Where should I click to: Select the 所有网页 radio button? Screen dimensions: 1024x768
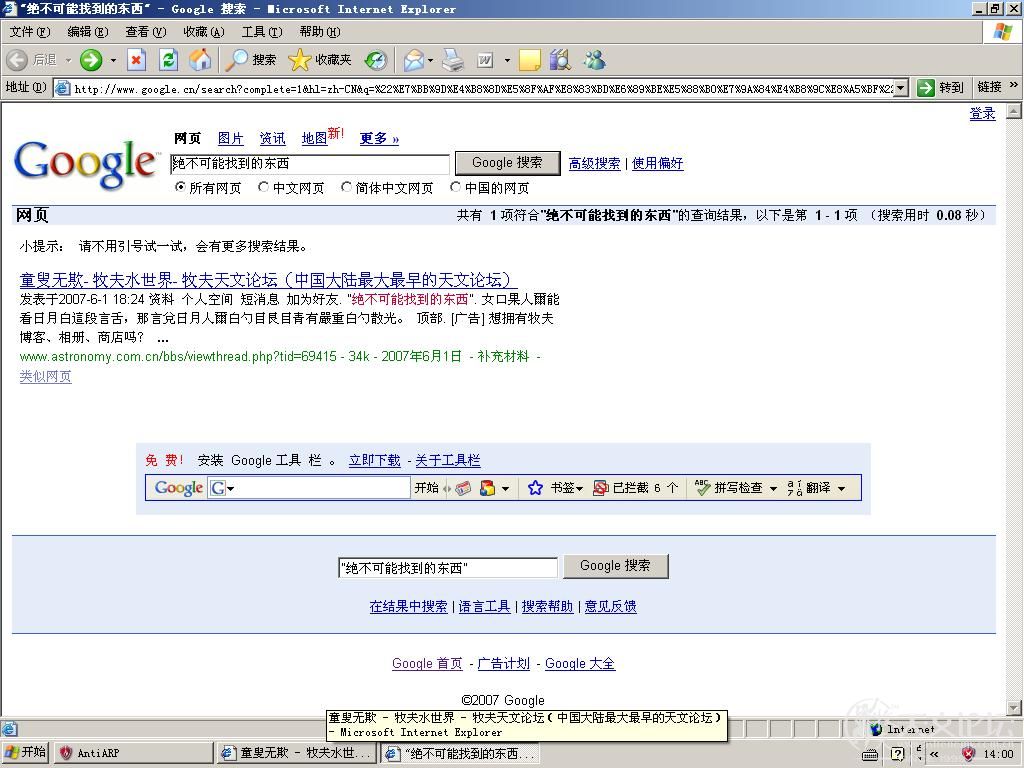coord(180,187)
